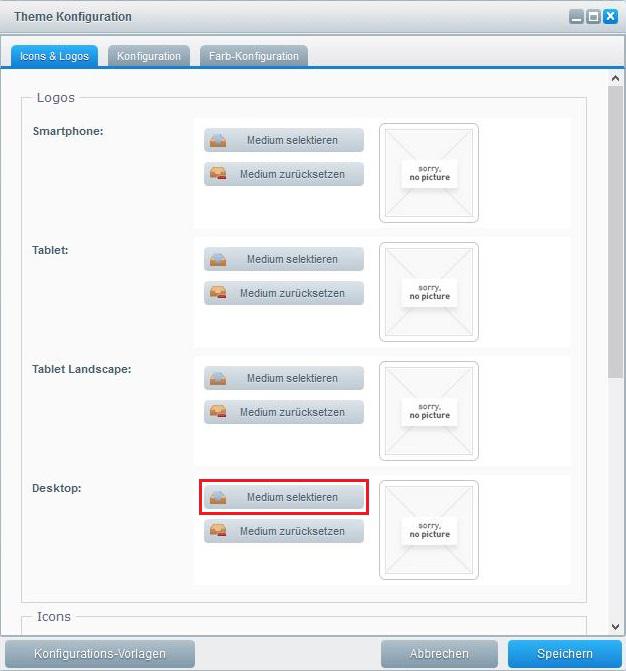Click reset-medium icon for Tablet Landscape
The height and width of the screenshot is (671, 626).
click(x=218, y=412)
